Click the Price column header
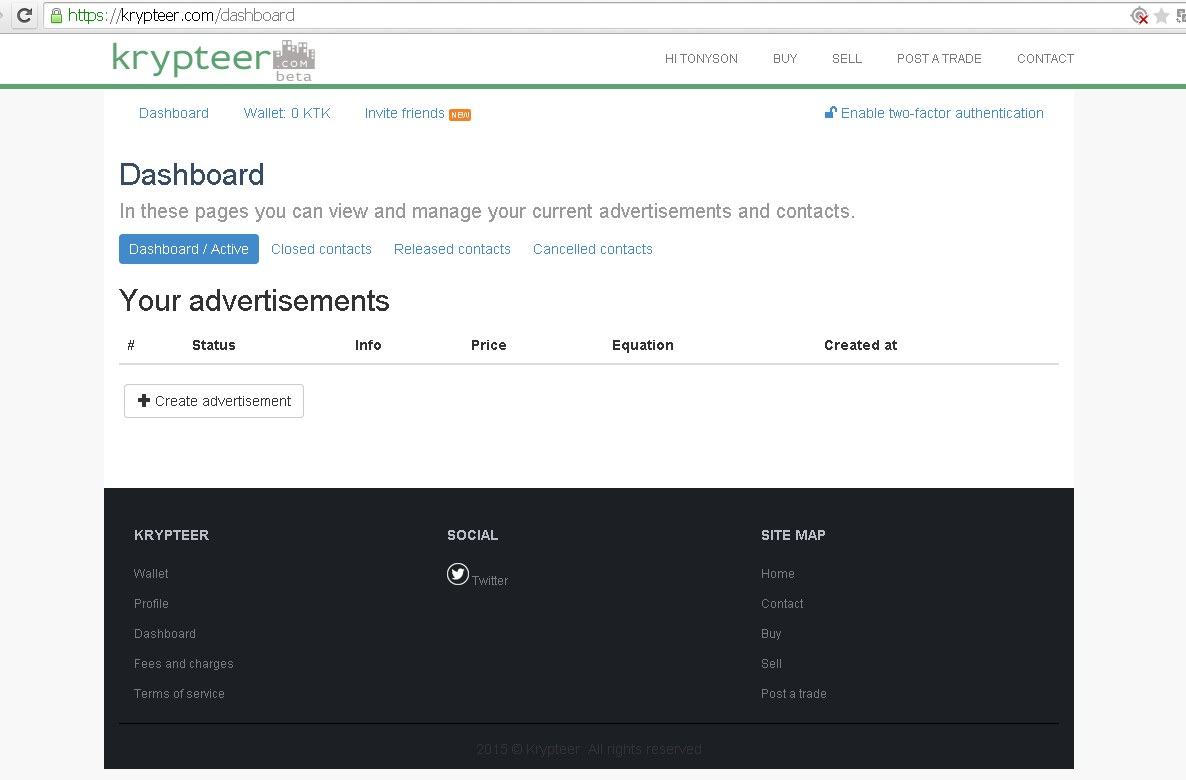This screenshot has height=780, width=1186. coord(489,345)
